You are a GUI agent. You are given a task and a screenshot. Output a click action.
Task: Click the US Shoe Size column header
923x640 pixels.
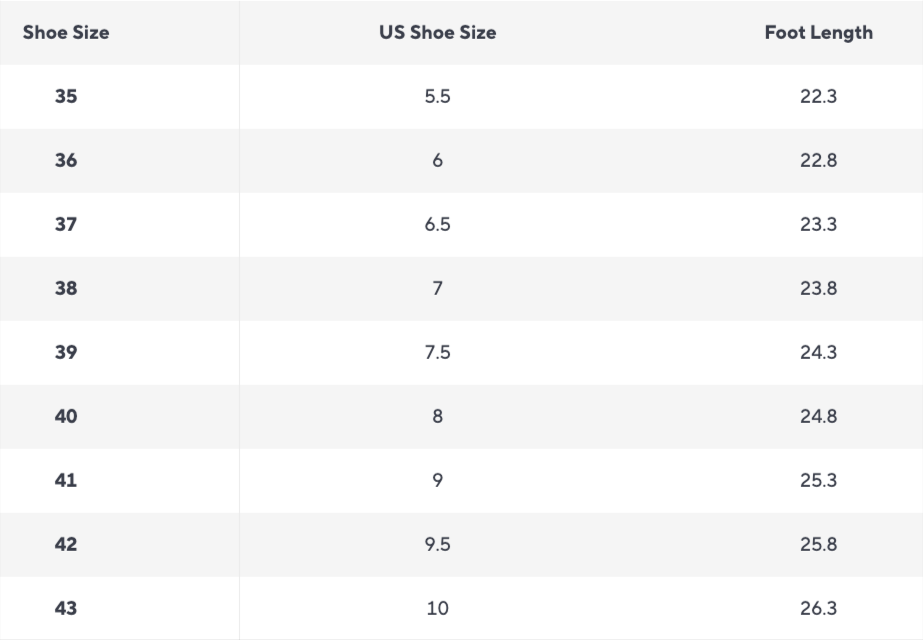point(437,32)
